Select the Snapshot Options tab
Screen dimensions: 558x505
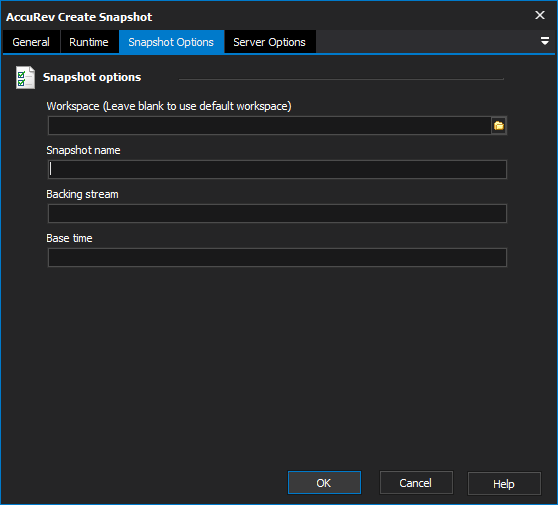[x=171, y=42]
